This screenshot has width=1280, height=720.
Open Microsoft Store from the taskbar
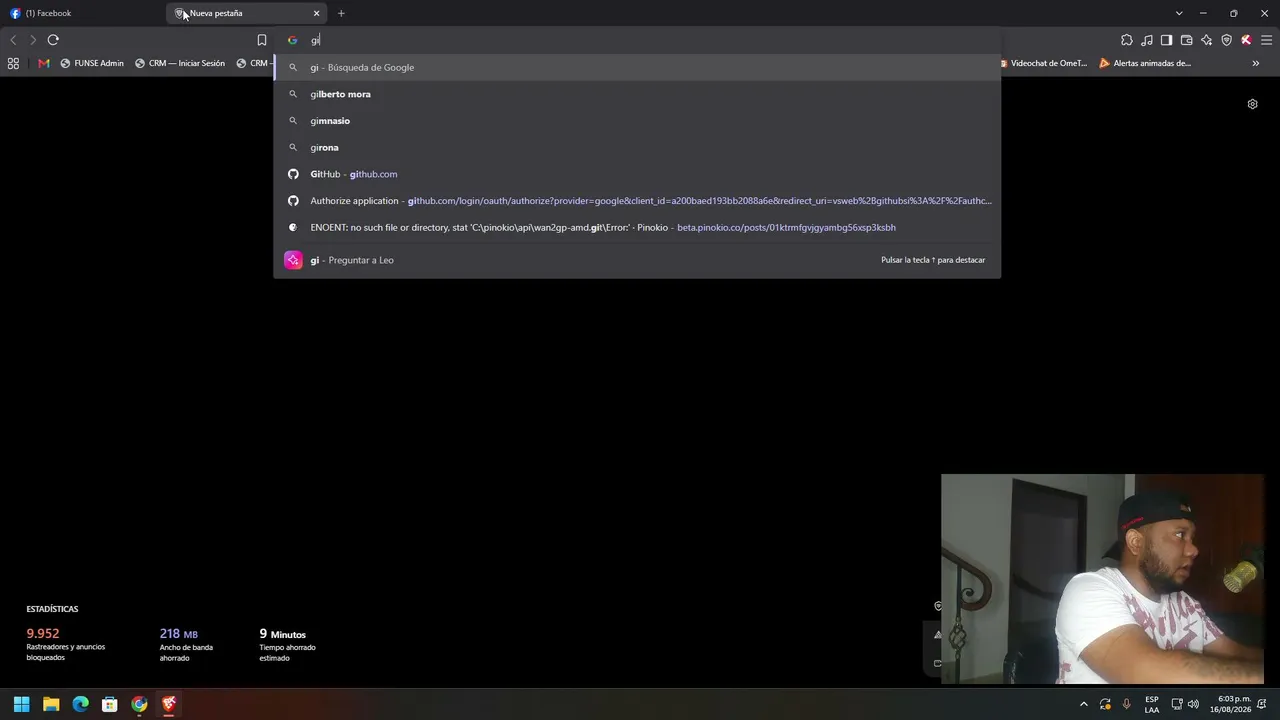(x=110, y=704)
